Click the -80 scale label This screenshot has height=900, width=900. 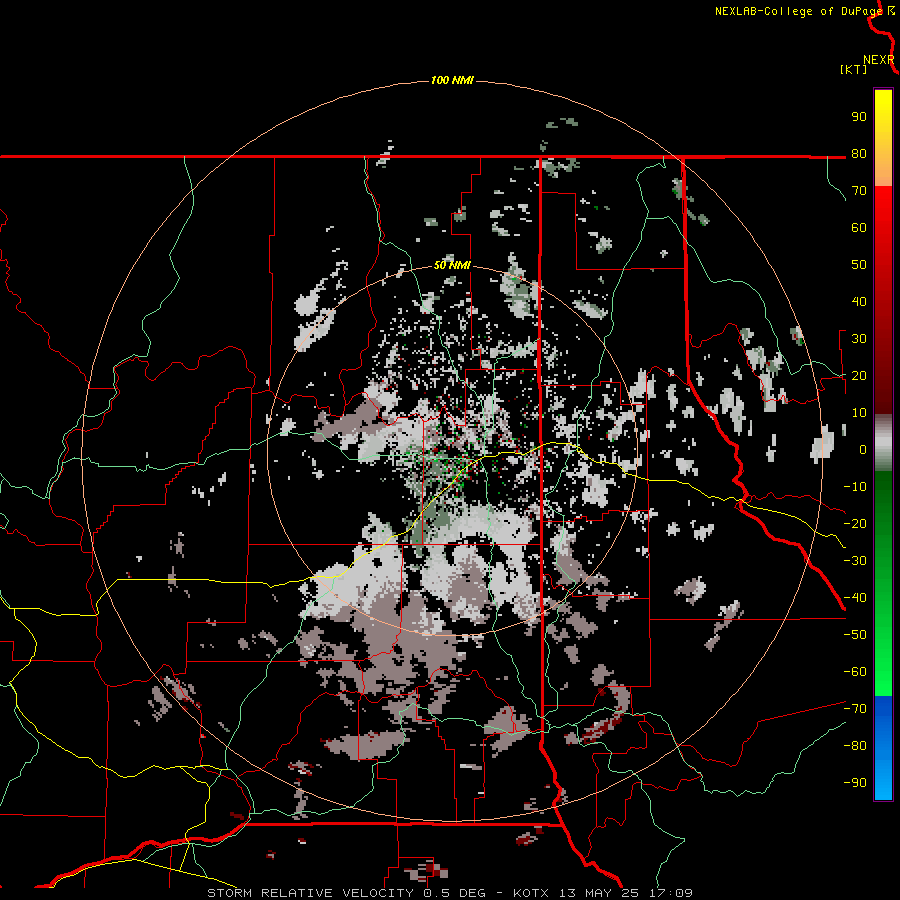pyautogui.click(x=855, y=746)
